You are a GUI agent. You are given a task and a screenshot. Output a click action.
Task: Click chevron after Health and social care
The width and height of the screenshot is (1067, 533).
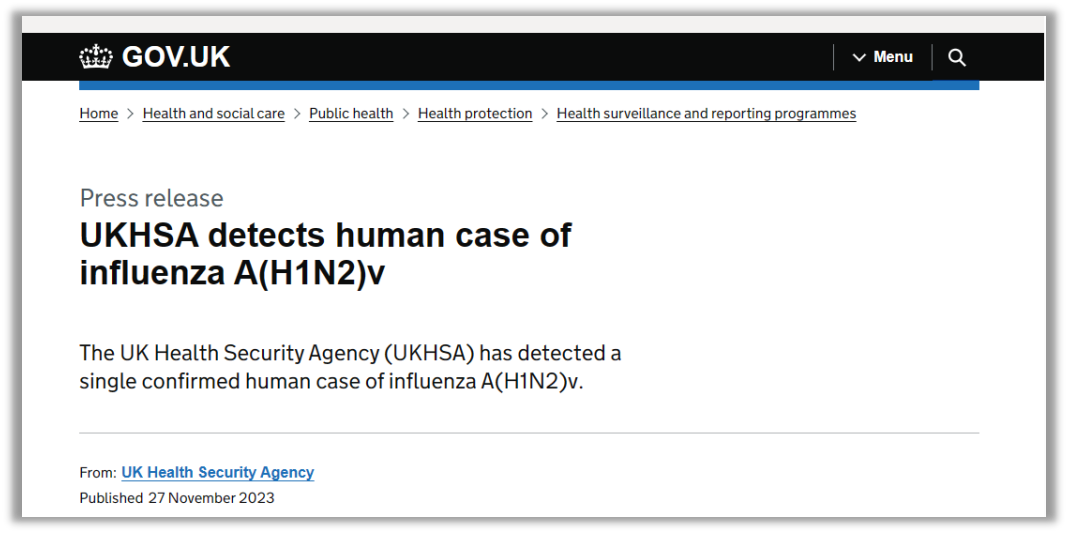[x=297, y=114]
